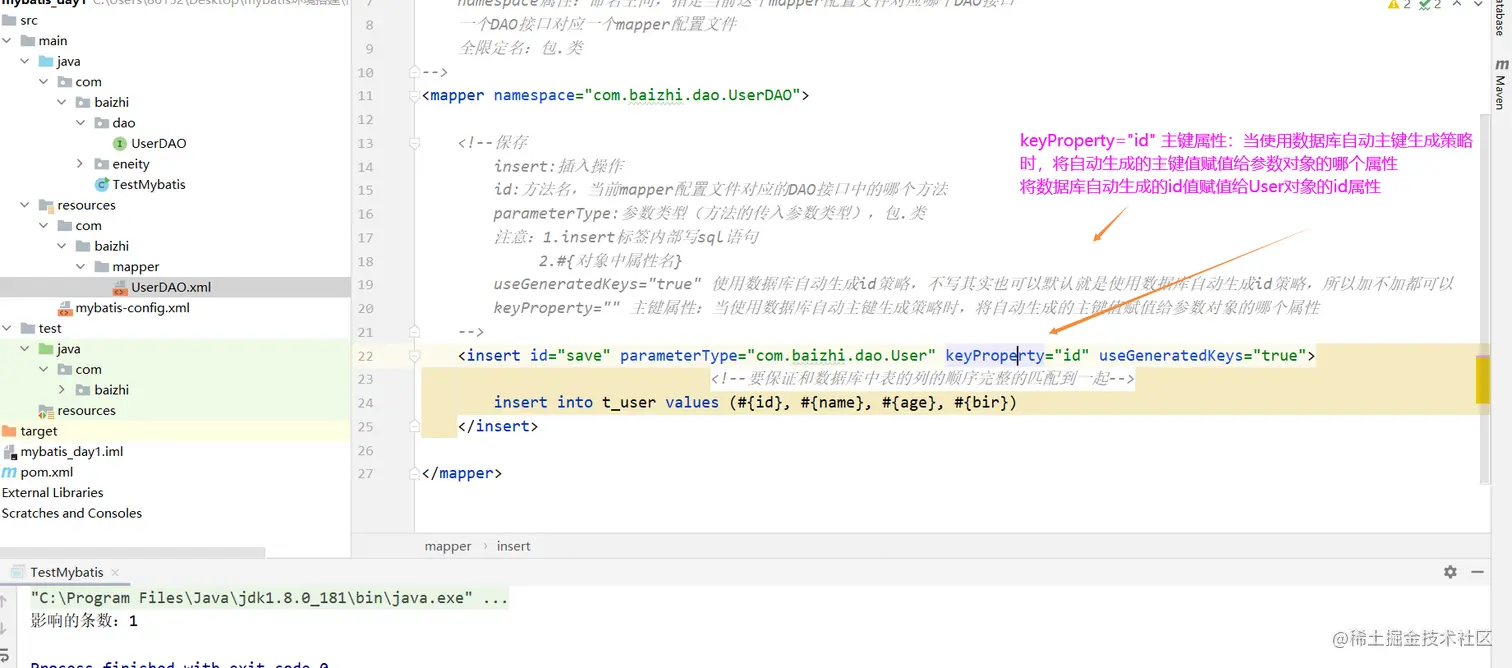The width and height of the screenshot is (1512, 668).
Task: Toggle fold marker at line 22 insert tag
Action: click(414, 355)
